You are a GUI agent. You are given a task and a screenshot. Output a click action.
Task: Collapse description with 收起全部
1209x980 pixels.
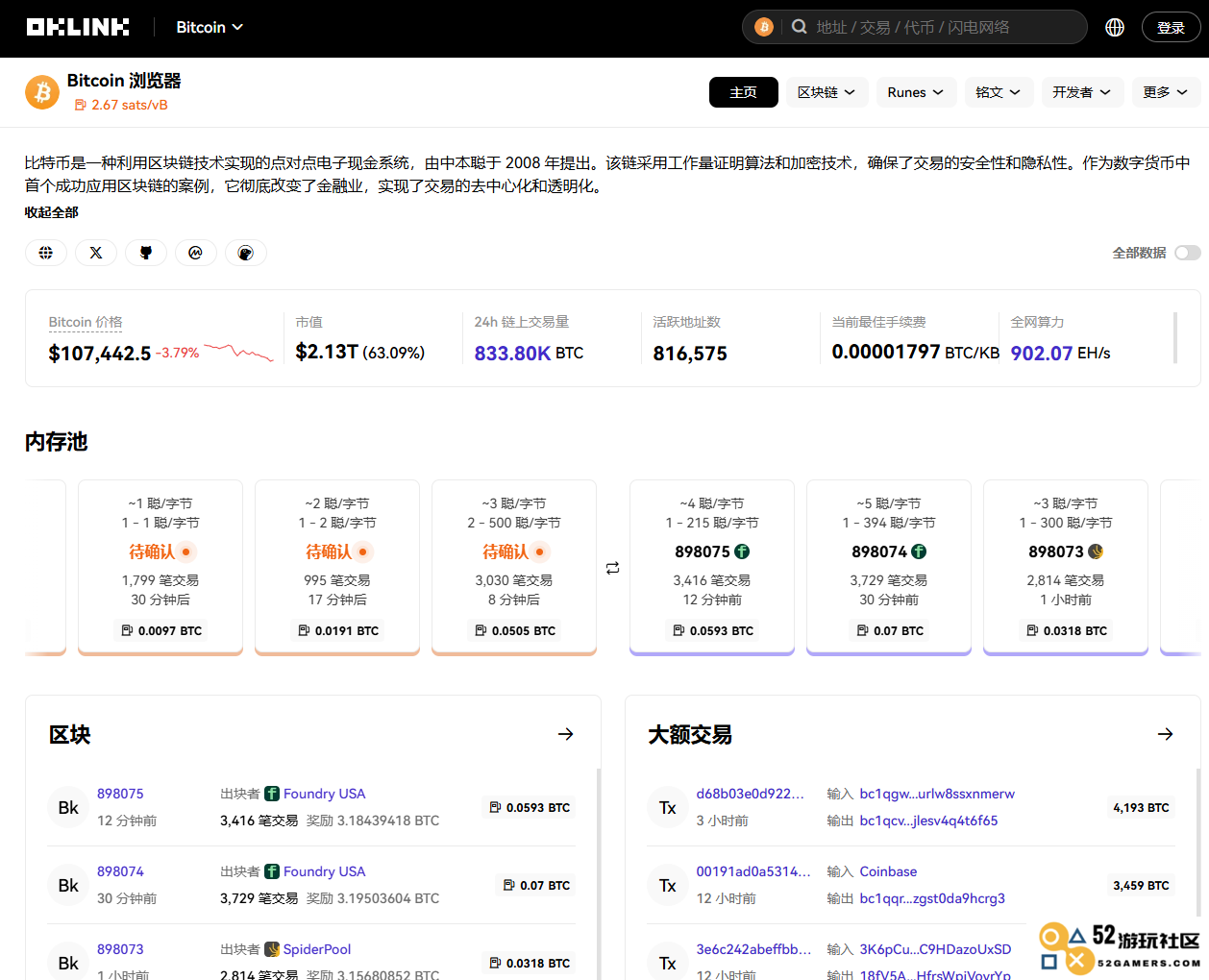point(52,212)
